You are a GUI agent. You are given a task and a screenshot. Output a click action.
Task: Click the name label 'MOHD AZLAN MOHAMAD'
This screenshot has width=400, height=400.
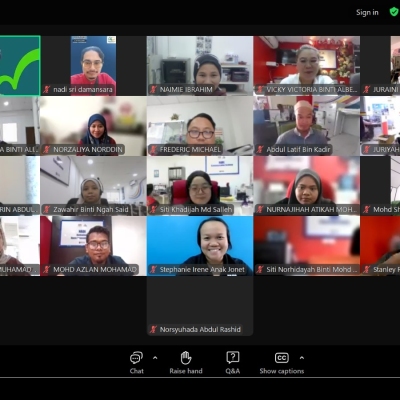[x=95, y=269]
